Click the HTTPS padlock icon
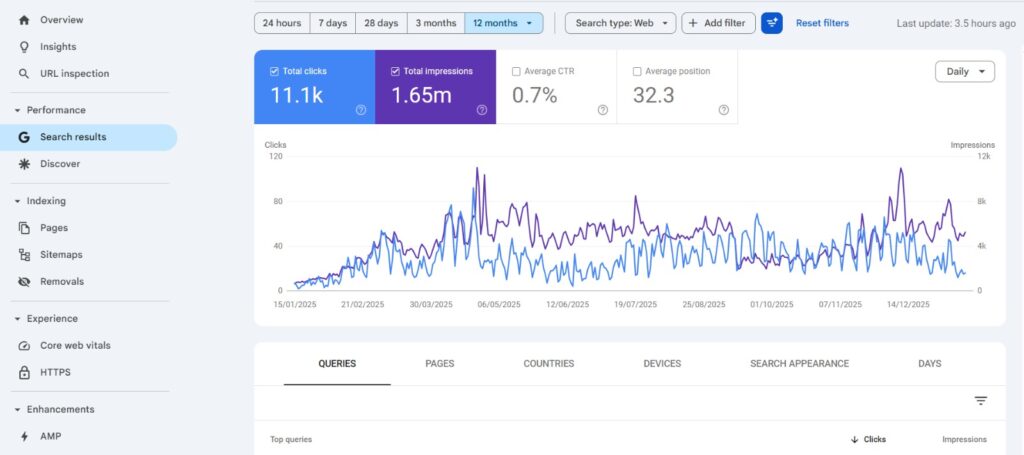The height and width of the screenshot is (455, 1024). click(24, 373)
